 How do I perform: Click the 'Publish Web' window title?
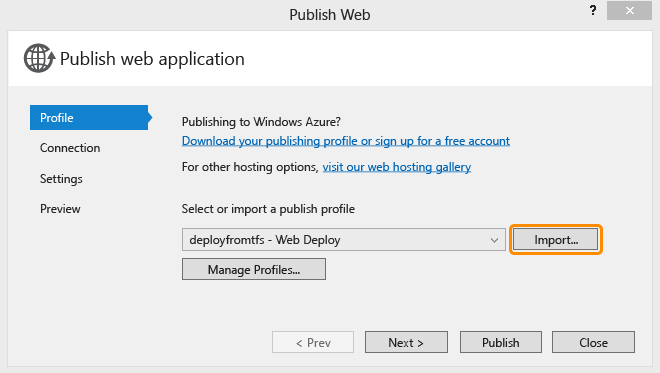[x=330, y=15]
